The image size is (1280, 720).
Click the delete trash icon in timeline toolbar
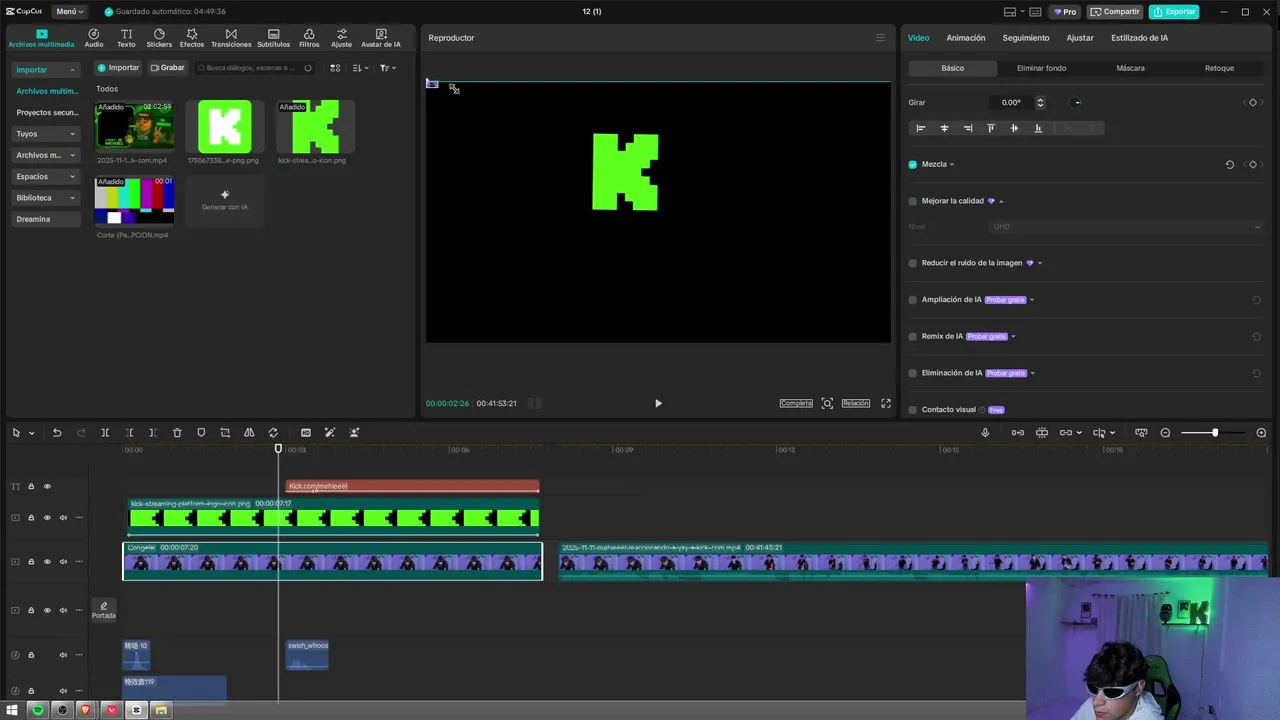(x=177, y=433)
